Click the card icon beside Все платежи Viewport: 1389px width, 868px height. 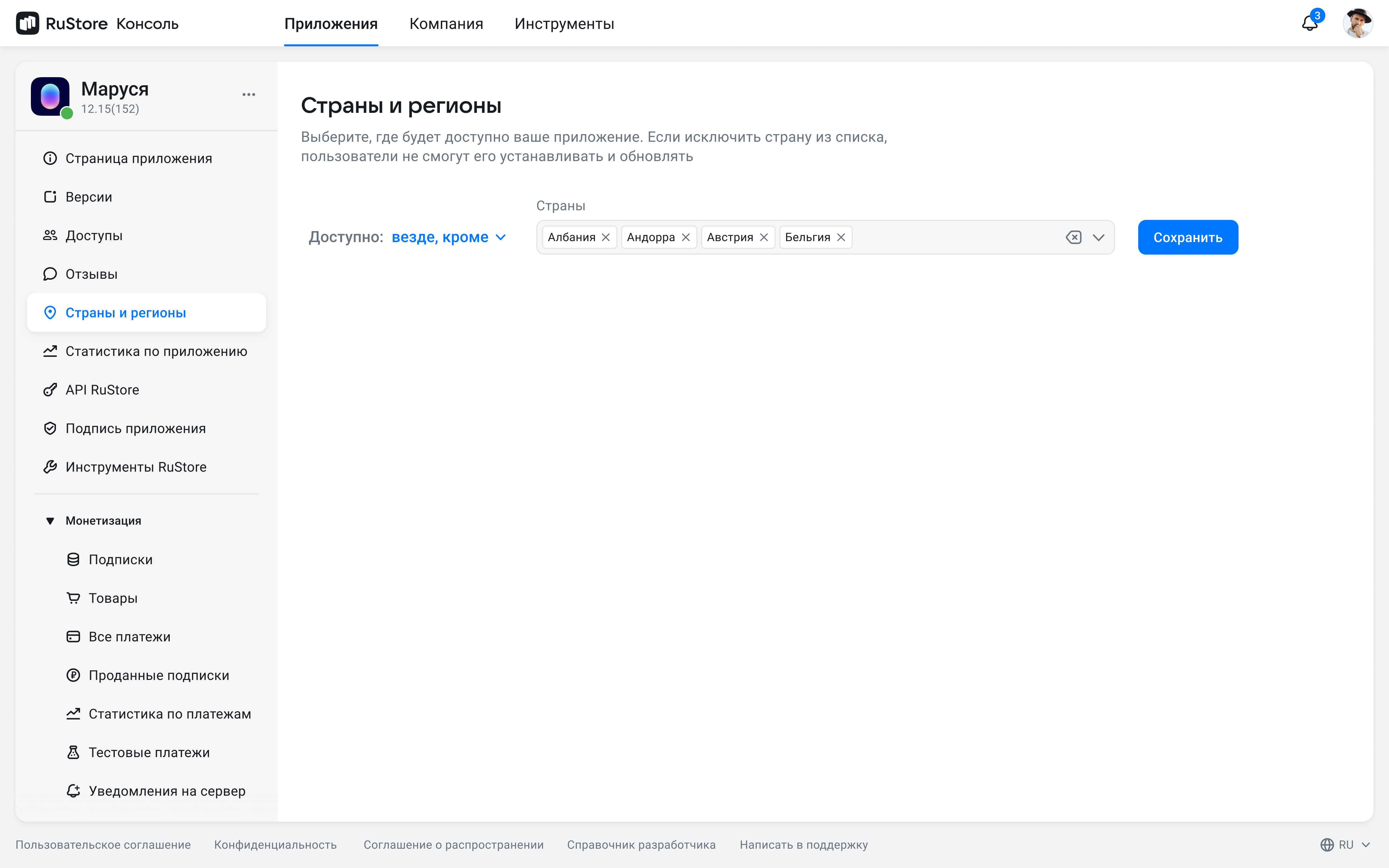73,637
